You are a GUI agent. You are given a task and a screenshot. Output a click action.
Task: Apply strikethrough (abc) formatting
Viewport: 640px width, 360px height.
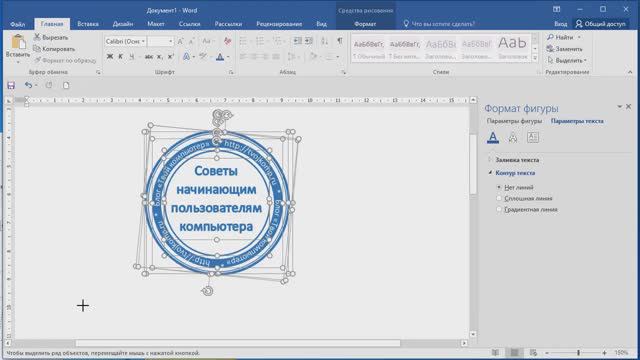pyautogui.click(x=149, y=57)
